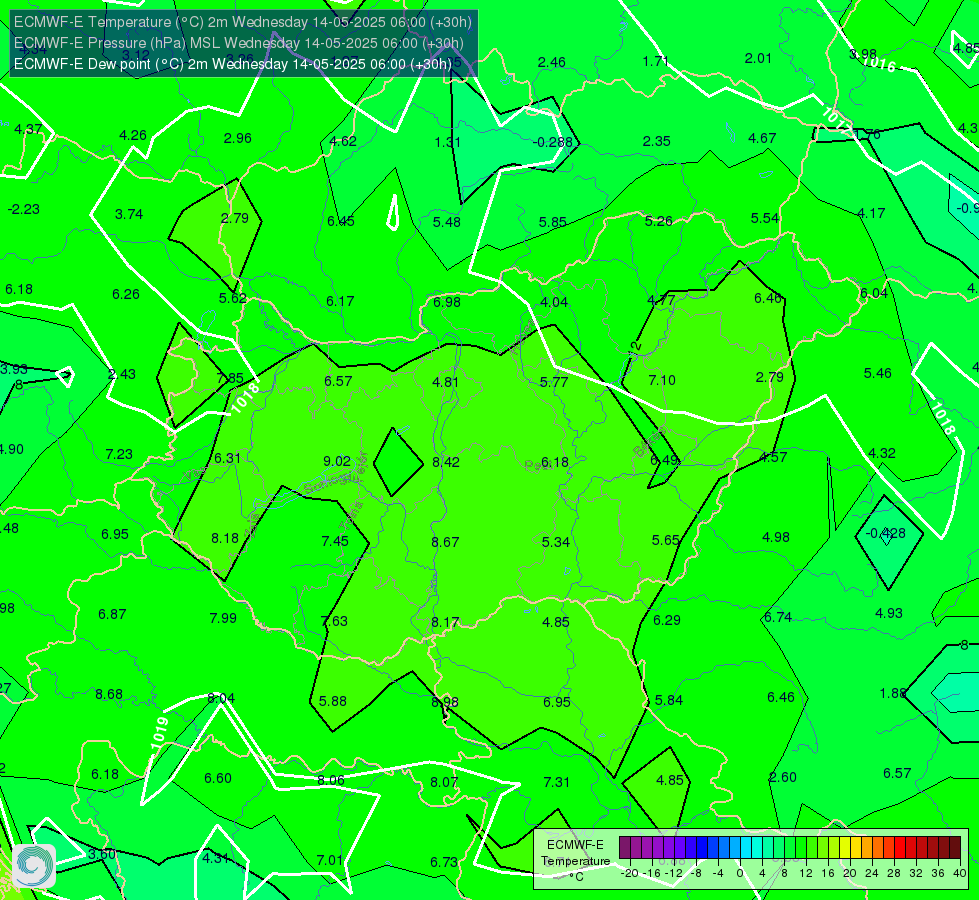Select the ECMWF-E Temperature 2m layer label
Screen dimensions: 979x900
(243, 22)
